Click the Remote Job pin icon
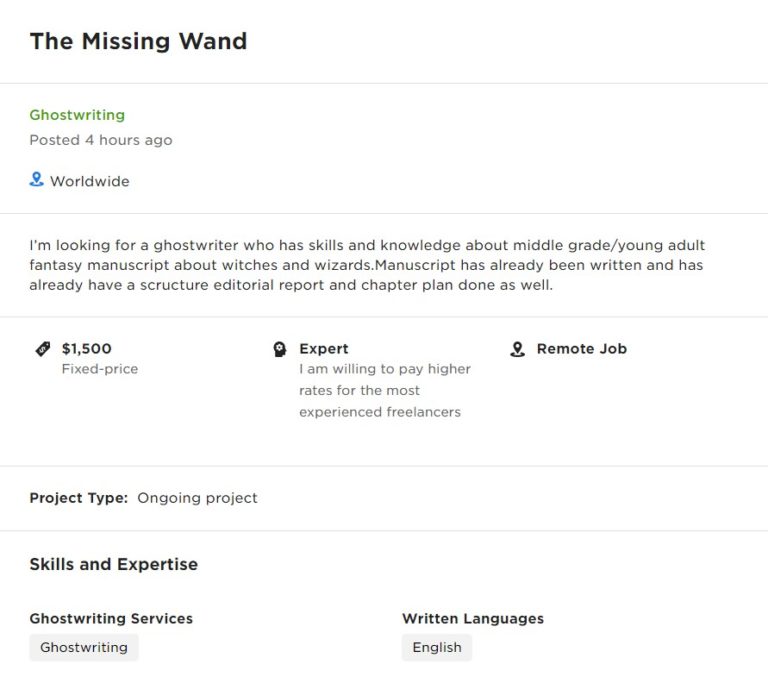Viewport: 768px width, 683px height. (x=517, y=349)
